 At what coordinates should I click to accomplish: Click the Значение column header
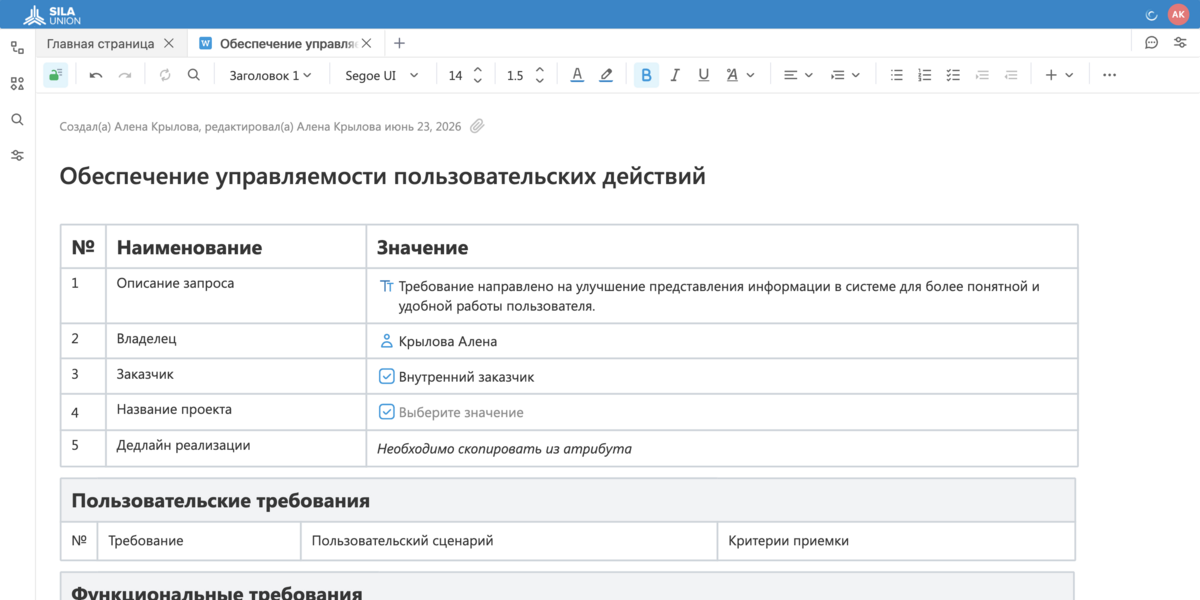pos(722,246)
